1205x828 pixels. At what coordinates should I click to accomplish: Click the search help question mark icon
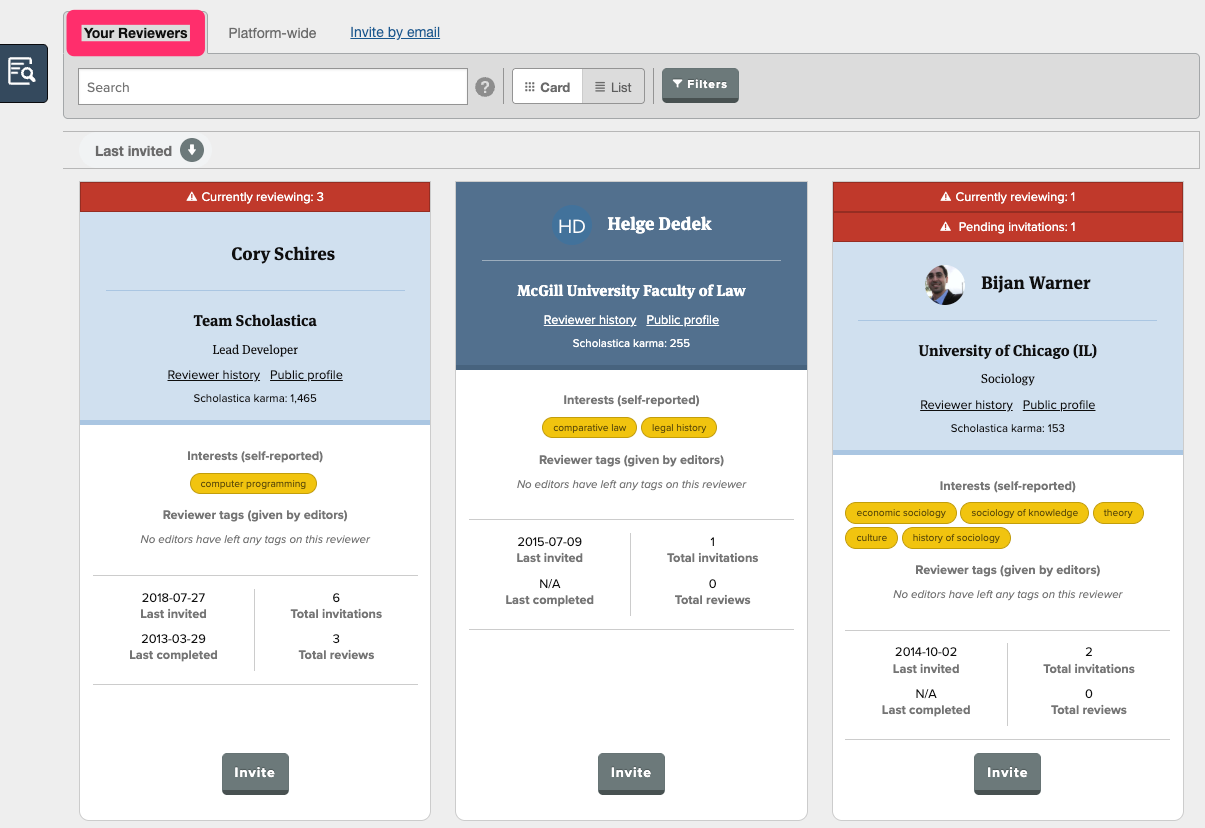point(485,87)
